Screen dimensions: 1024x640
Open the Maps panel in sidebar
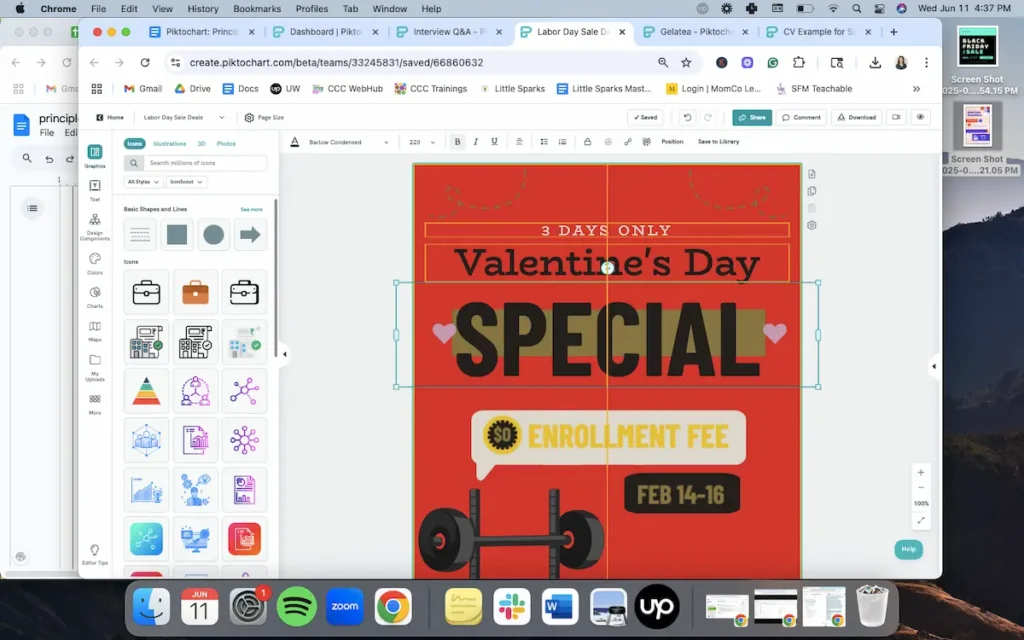(95, 329)
